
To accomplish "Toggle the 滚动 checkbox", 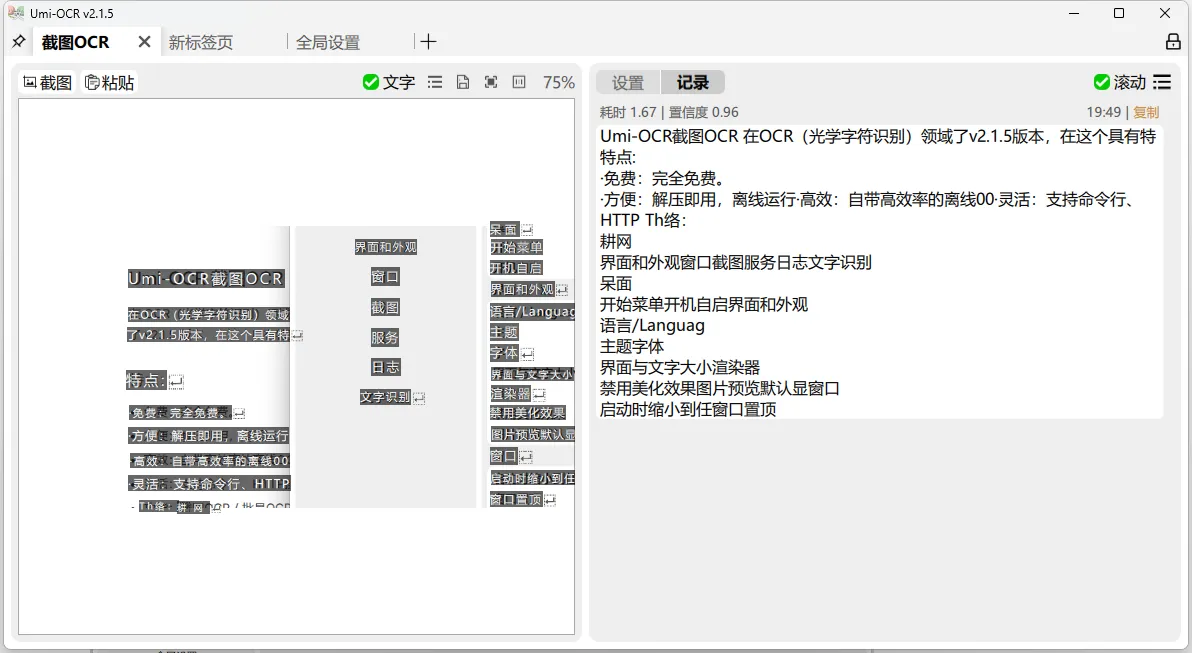I will point(1120,82).
